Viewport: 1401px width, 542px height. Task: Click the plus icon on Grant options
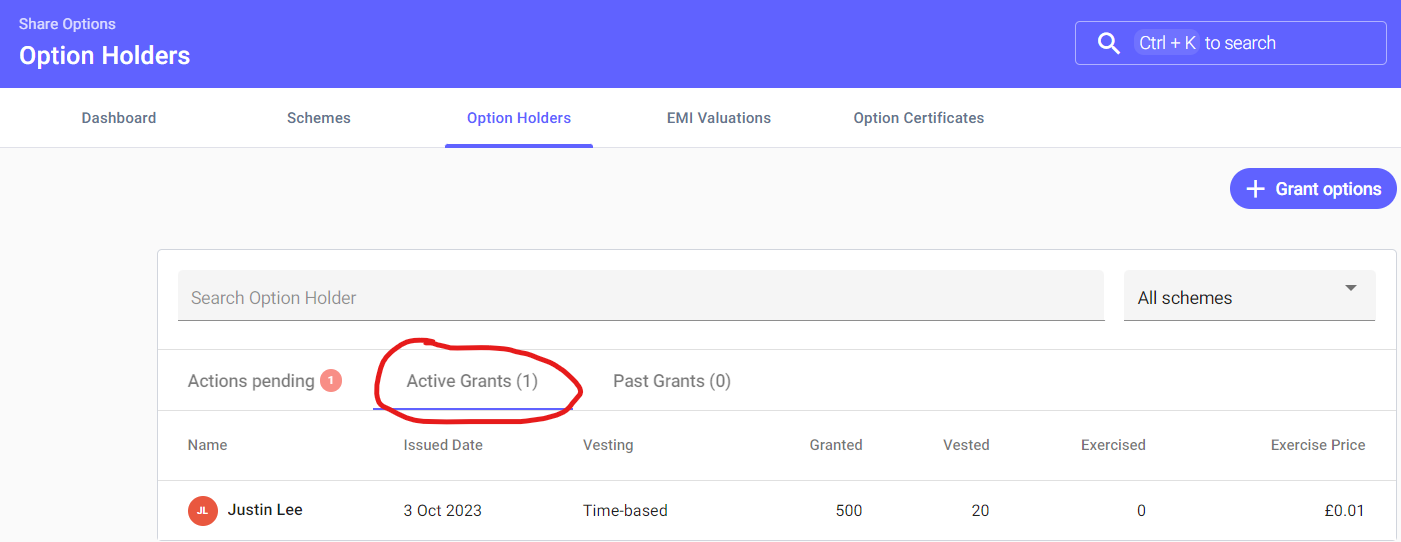(x=1255, y=189)
